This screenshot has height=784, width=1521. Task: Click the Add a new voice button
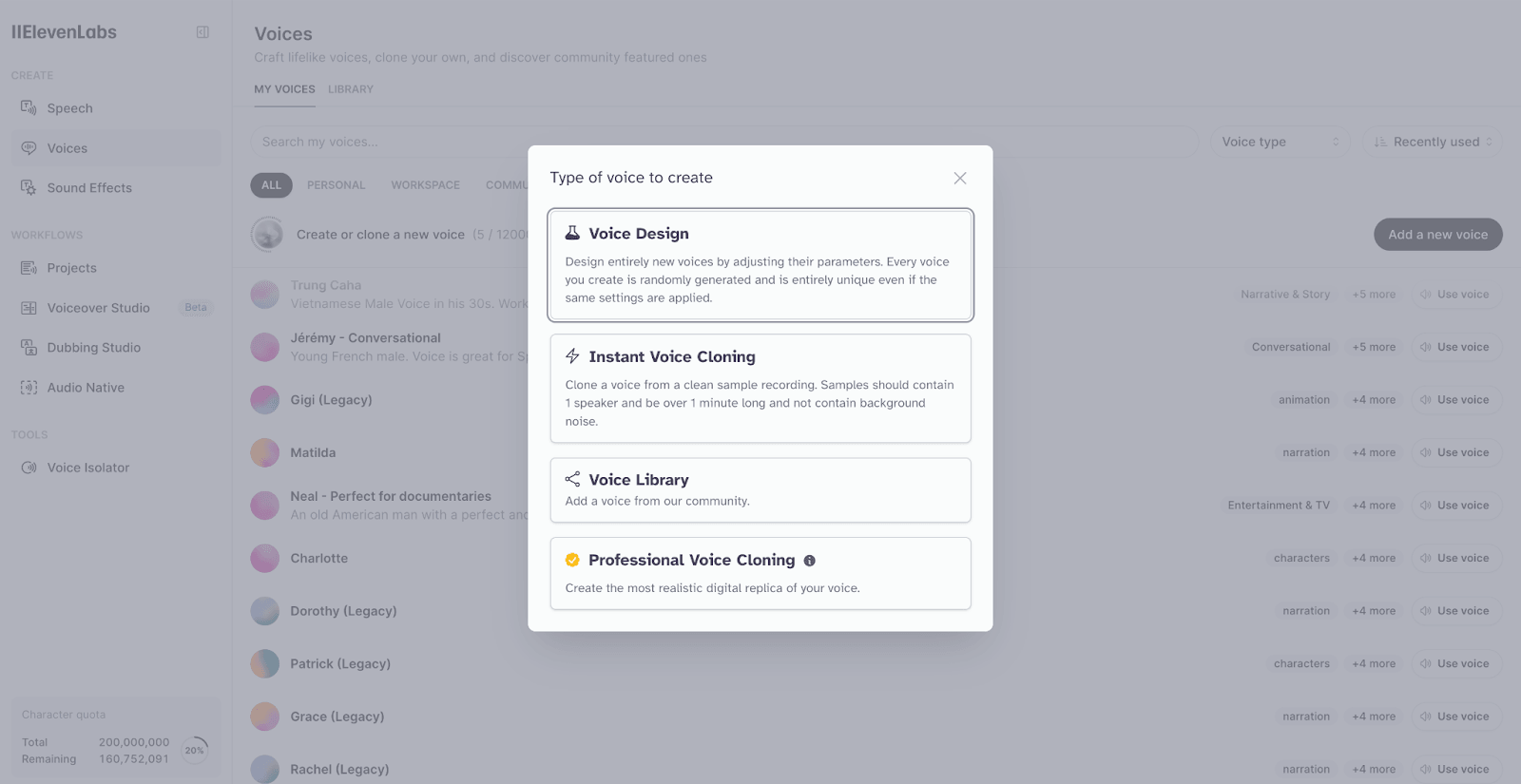pyautogui.click(x=1437, y=234)
